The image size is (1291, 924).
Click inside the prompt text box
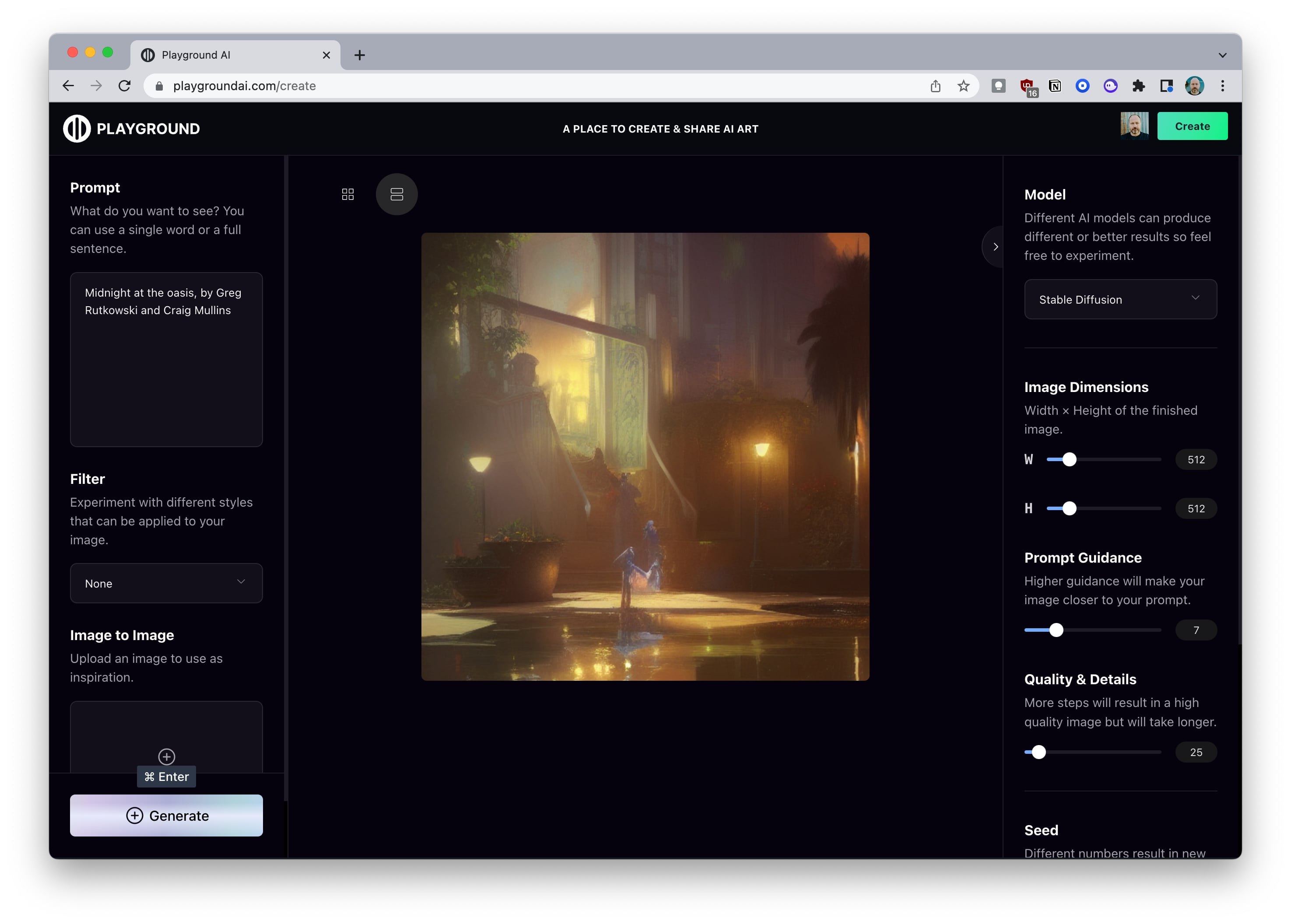tap(166, 358)
